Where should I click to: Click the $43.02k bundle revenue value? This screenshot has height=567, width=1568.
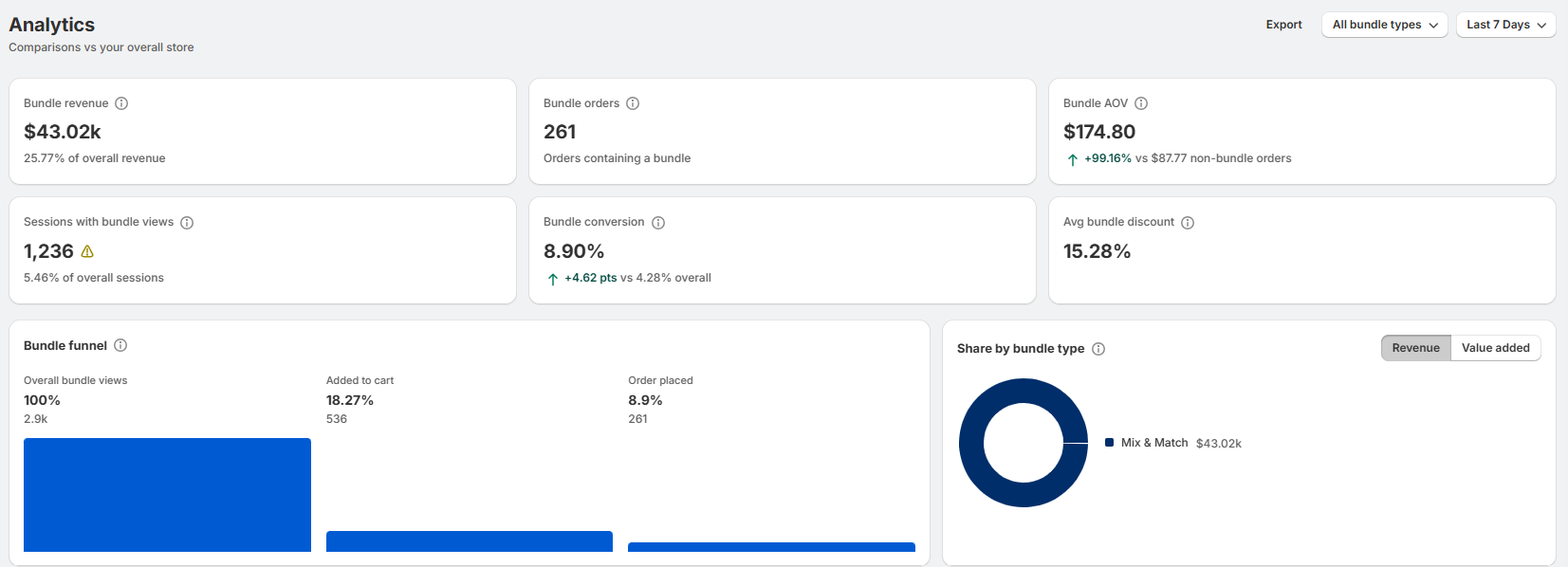click(x=63, y=132)
